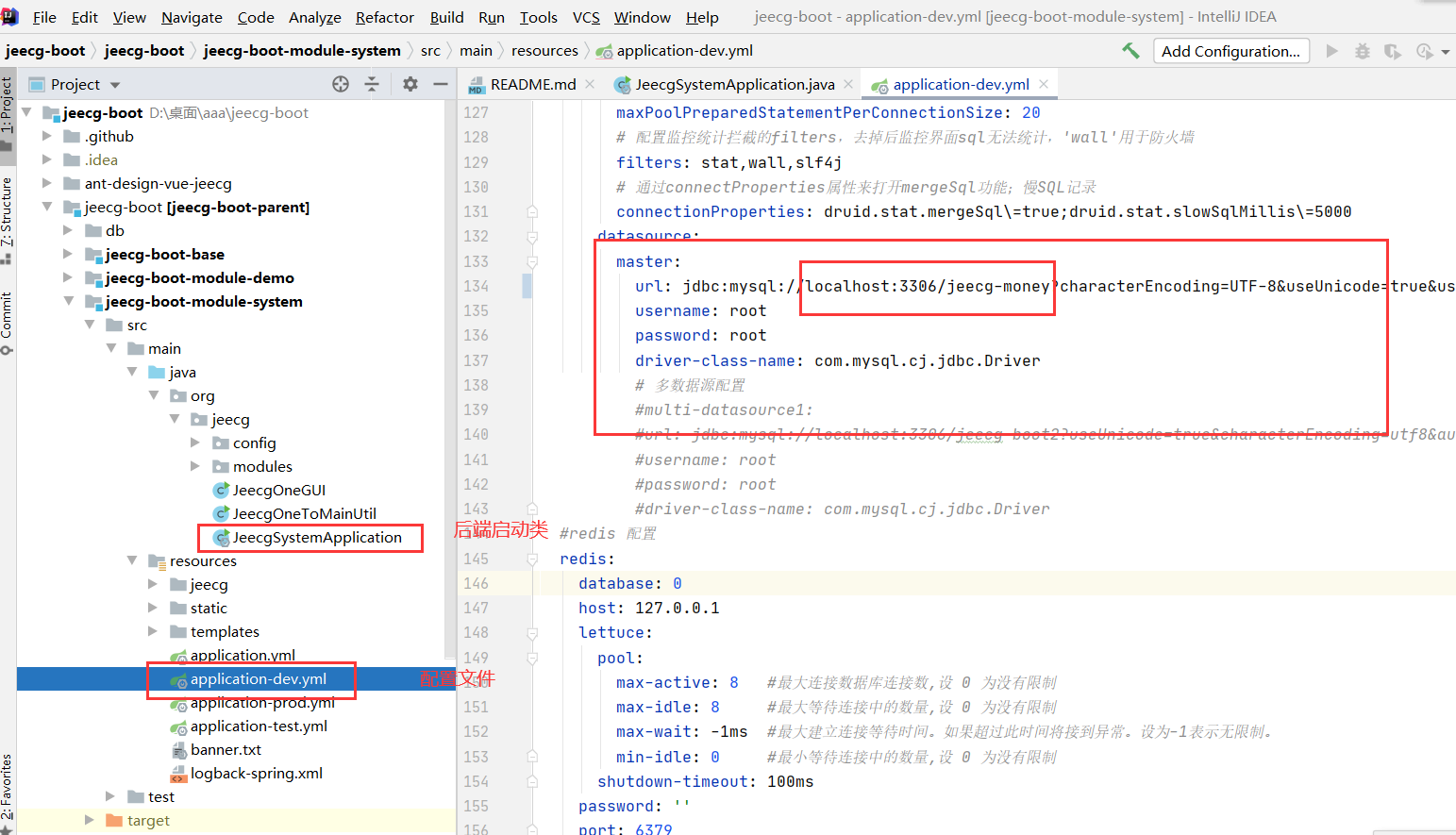Open the Structure tool window on the left
The width and height of the screenshot is (1456, 835).
tap(9, 212)
